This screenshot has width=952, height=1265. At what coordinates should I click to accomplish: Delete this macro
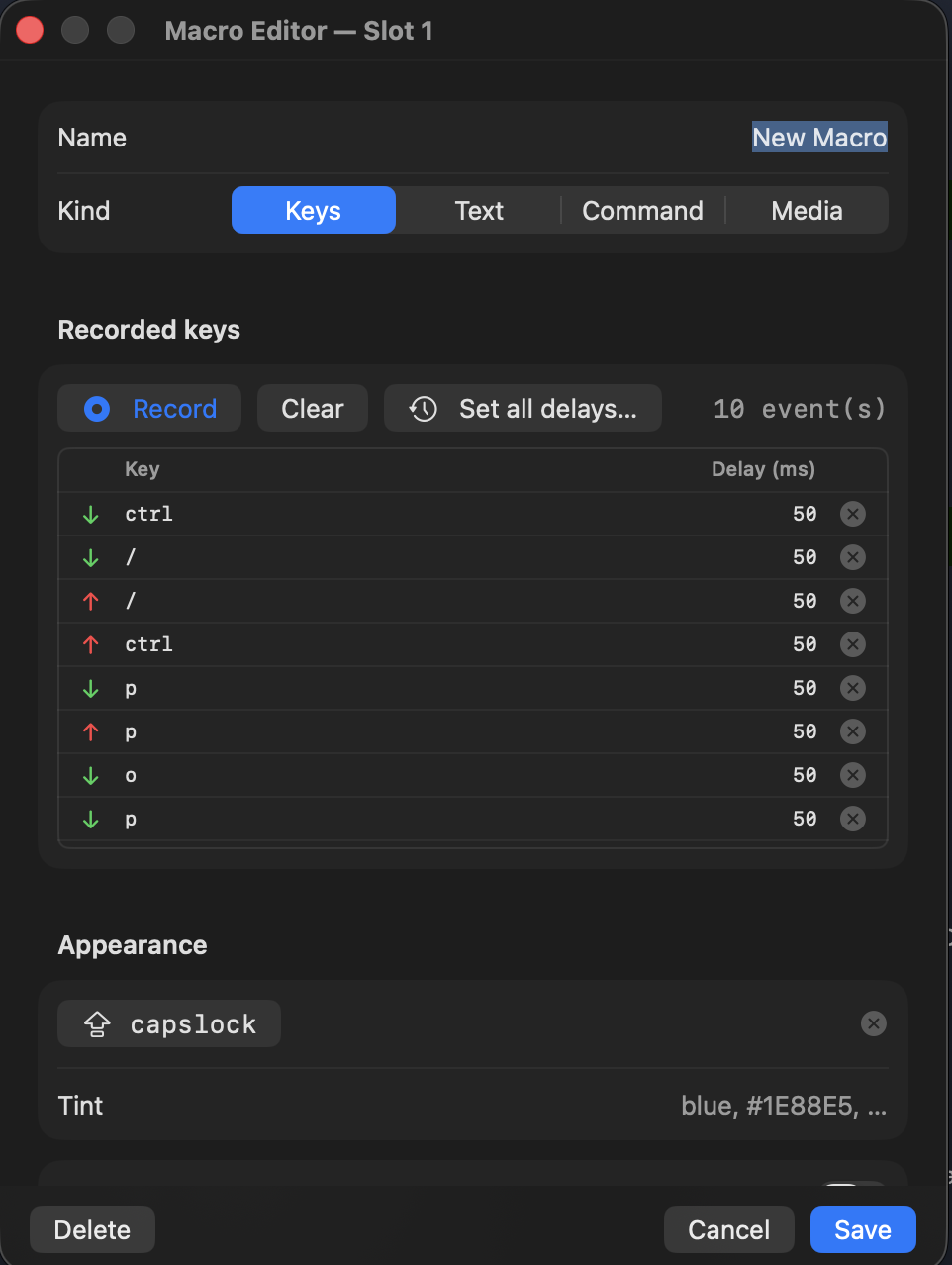[x=92, y=1229]
